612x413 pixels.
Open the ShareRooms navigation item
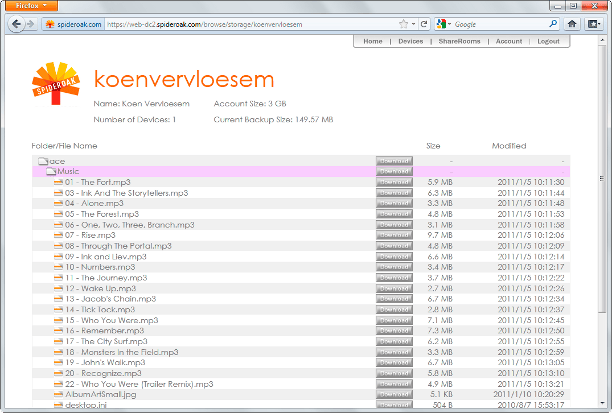pos(459,41)
